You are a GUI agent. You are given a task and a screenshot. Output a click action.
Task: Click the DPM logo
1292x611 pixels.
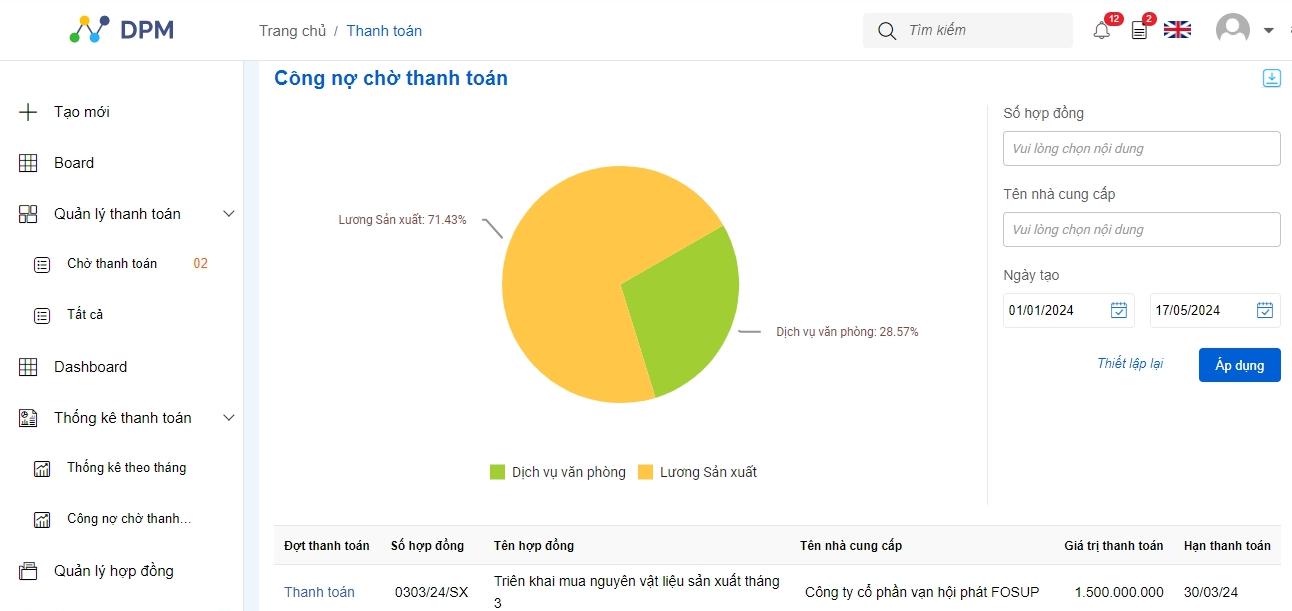point(122,29)
